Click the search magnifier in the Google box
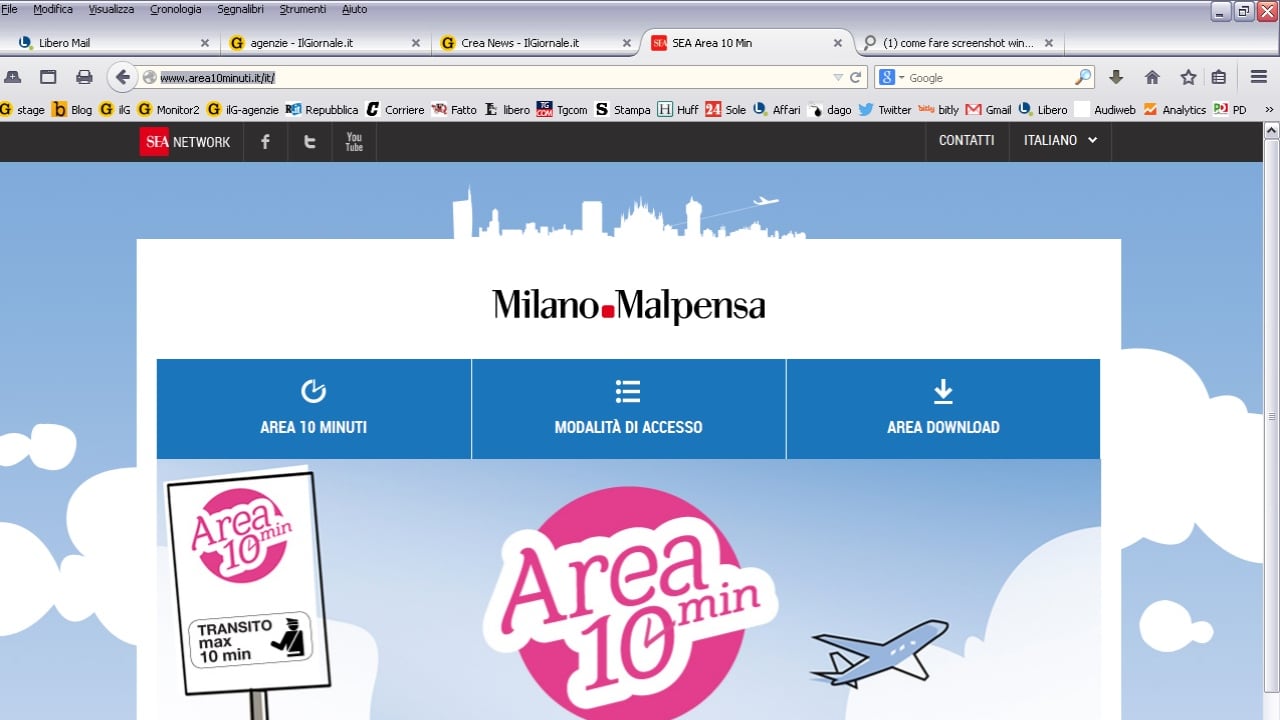Viewport: 1280px width, 720px height. point(1083,77)
